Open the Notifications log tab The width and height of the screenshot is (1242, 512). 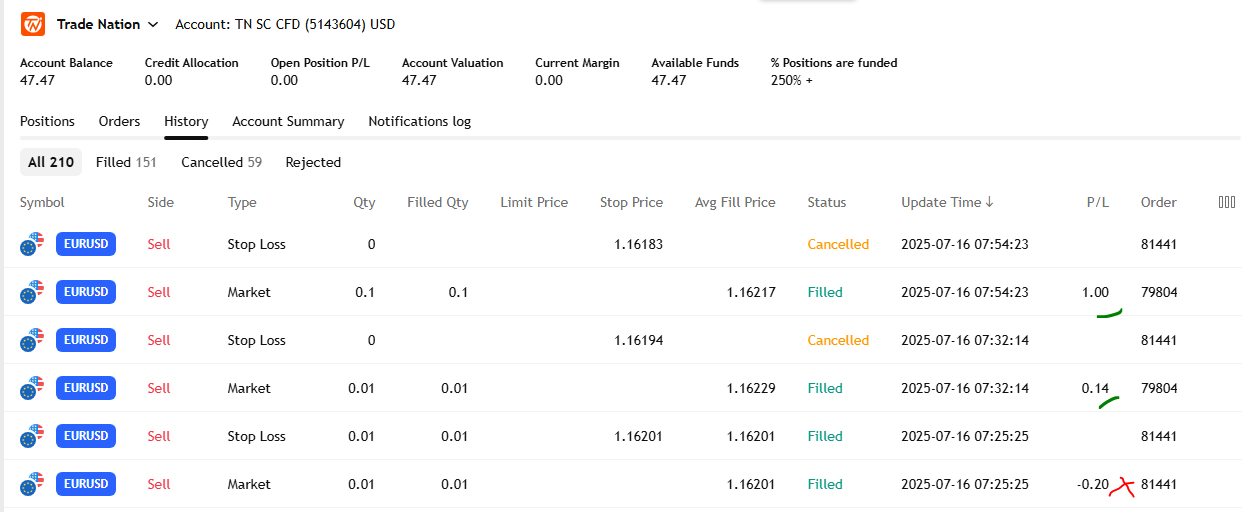[419, 121]
